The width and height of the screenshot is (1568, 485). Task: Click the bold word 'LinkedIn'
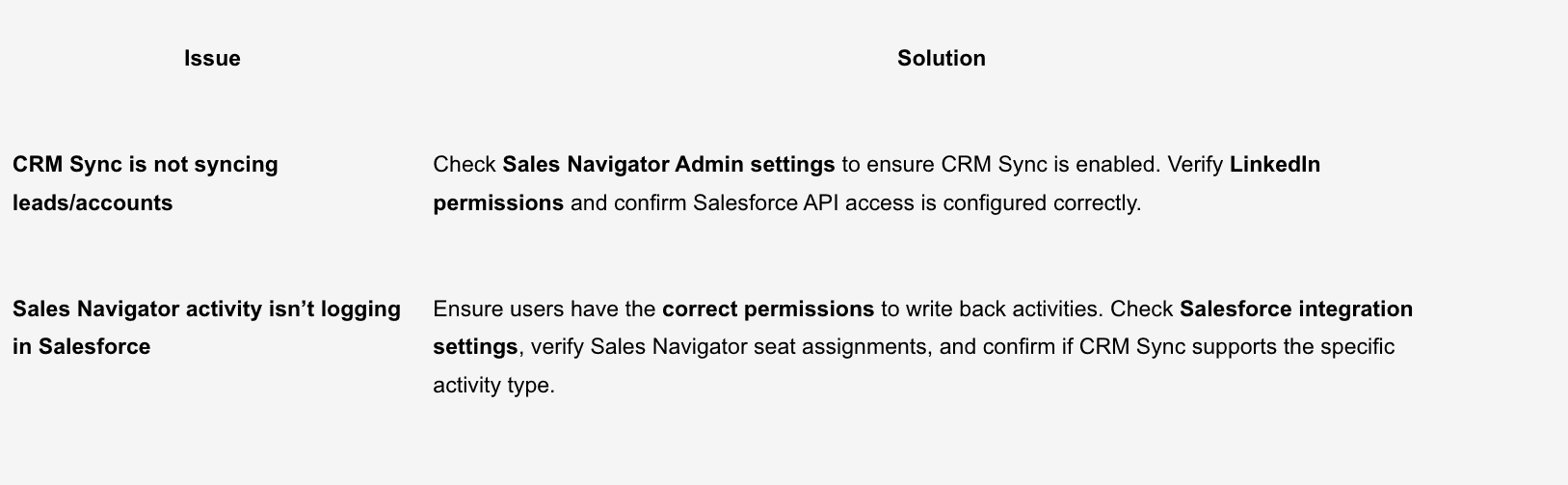[x=1274, y=165]
